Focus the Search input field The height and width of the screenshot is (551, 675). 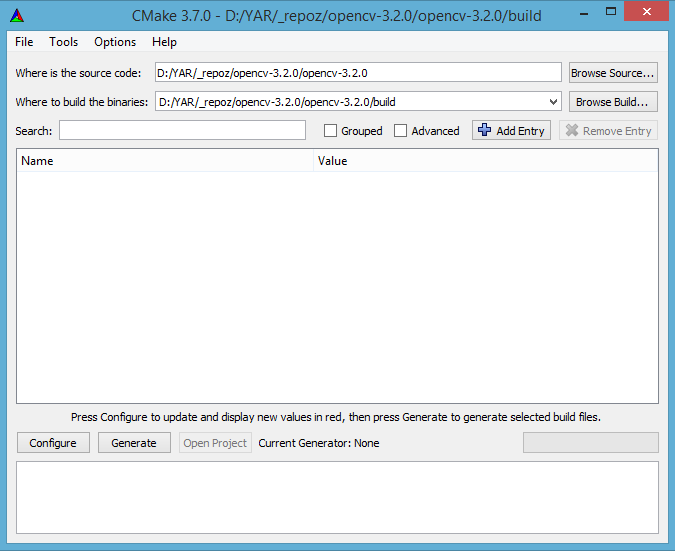pyautogui.click(x=183, y=130)
